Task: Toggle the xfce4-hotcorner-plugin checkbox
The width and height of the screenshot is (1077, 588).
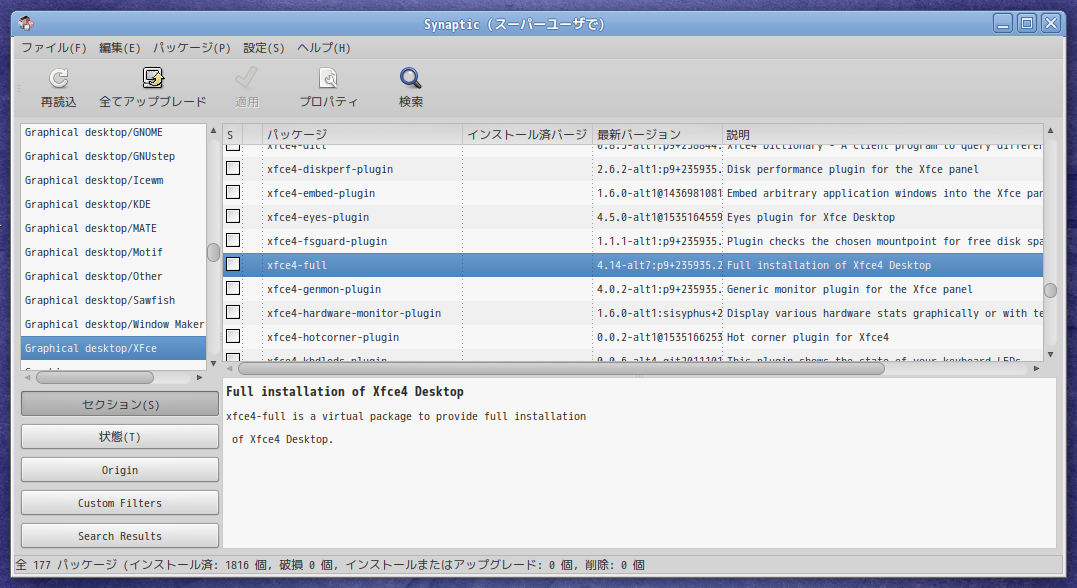Action: pos(233,337)
